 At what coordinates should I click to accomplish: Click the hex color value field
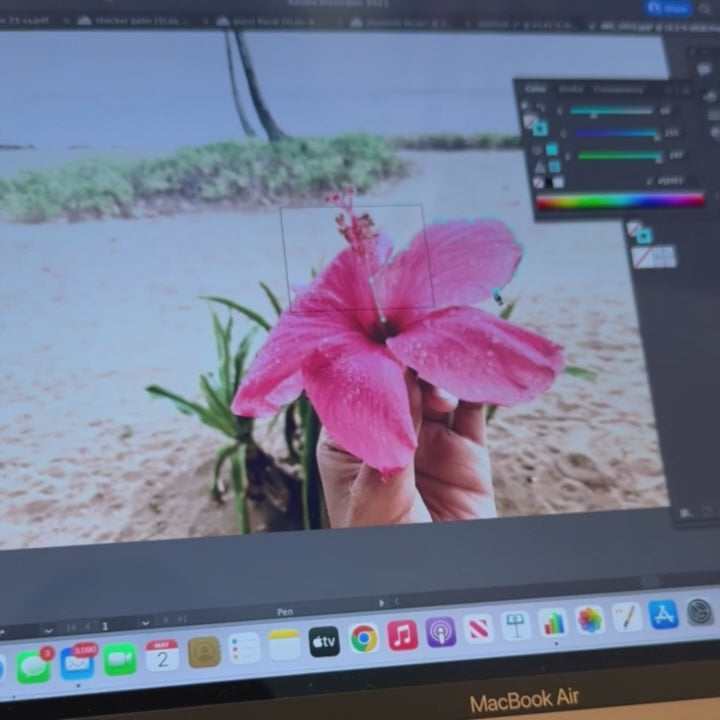(671, 181)
